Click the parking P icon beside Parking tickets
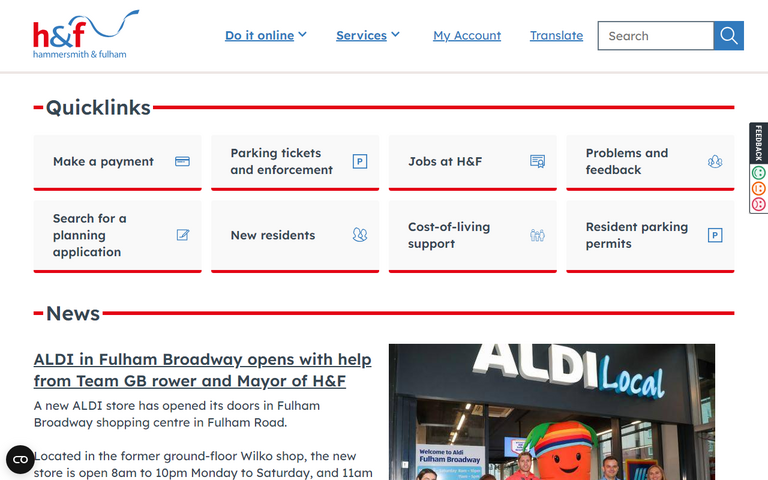768x480 pixels. click(360, 161)
